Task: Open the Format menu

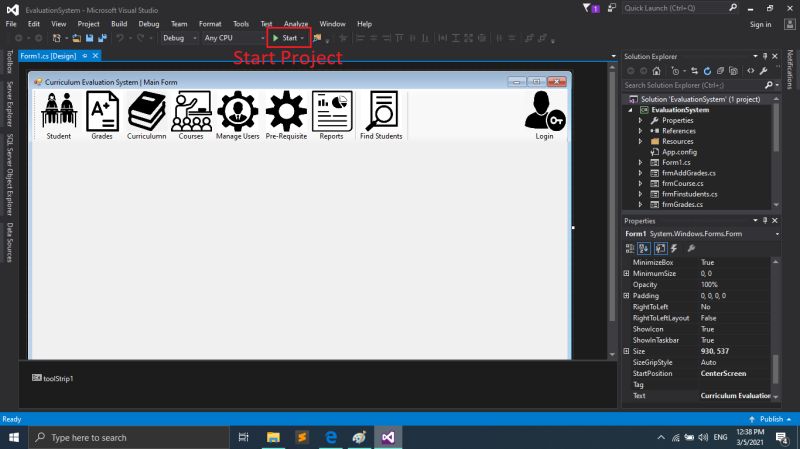Action: (x=210, y=23)
